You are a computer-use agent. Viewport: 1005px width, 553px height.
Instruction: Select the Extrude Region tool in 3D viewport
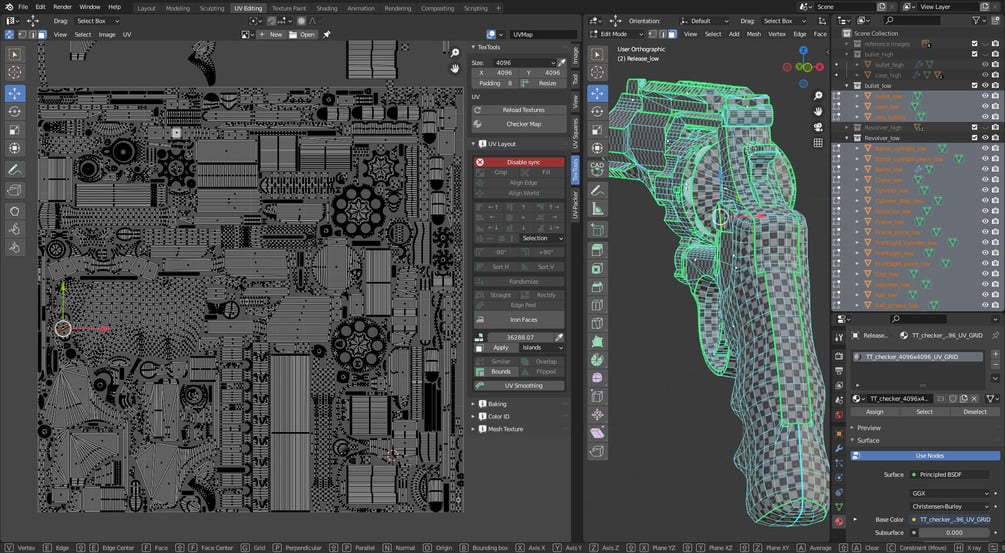[x=597, y=250]
